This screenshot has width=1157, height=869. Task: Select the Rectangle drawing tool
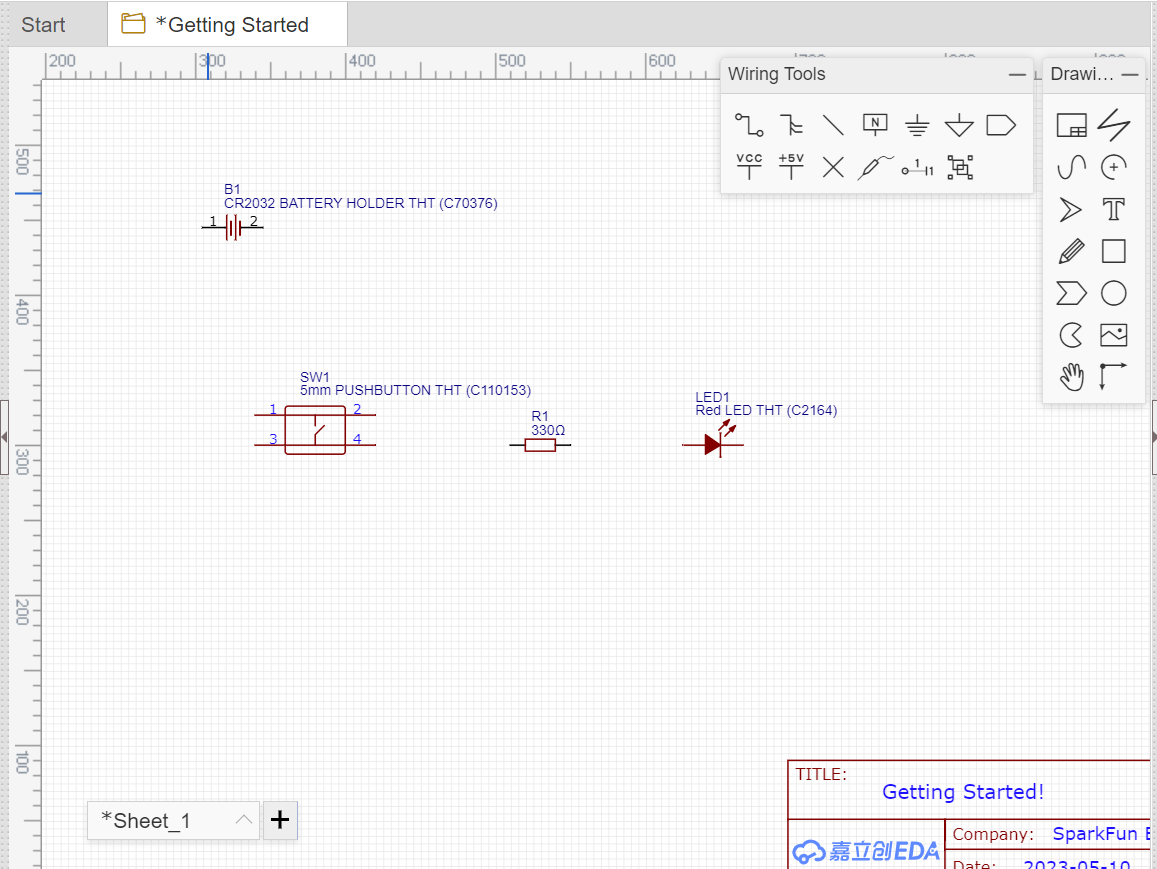click(x=1113, y=251)
